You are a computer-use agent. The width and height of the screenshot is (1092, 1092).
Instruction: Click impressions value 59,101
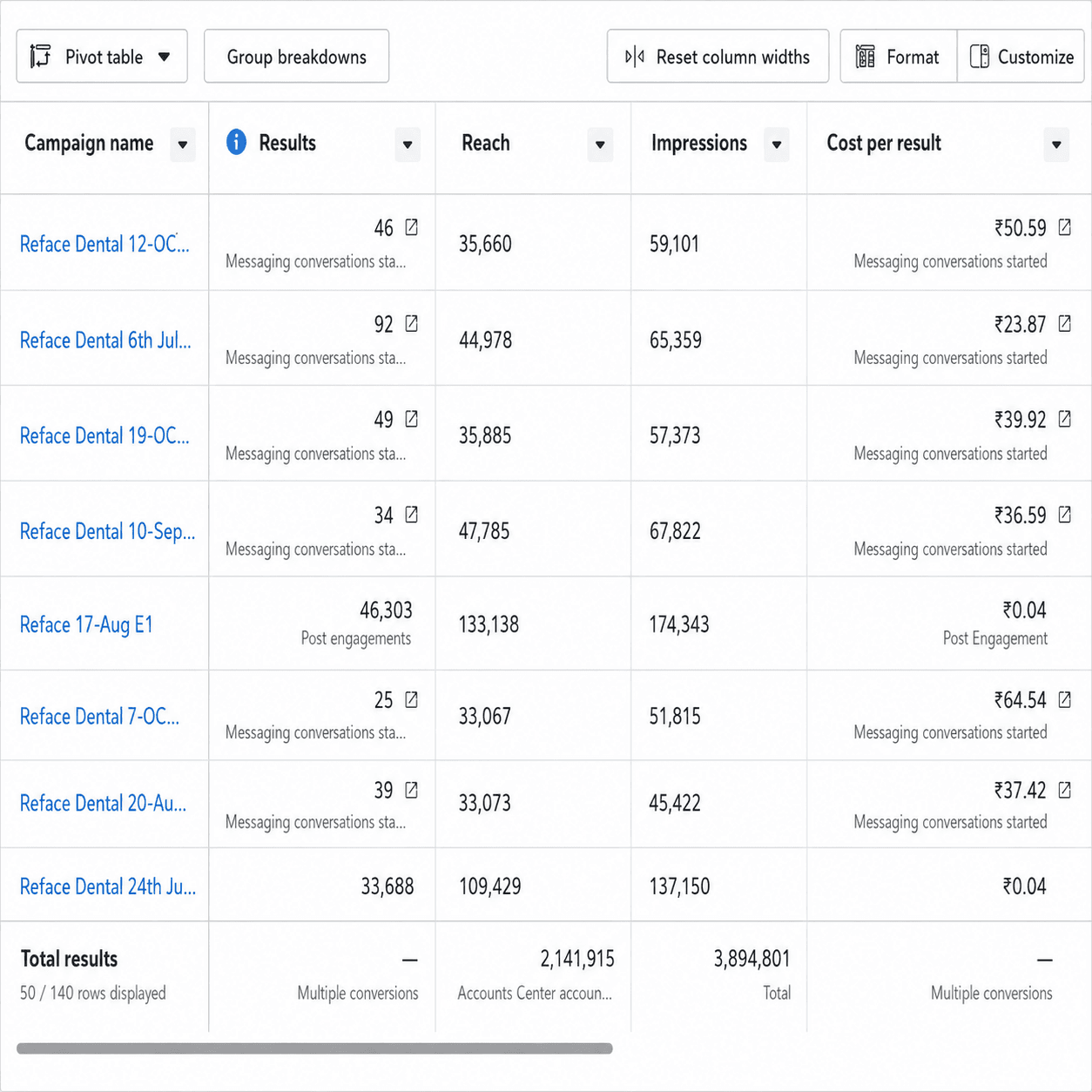pos(674,244)
